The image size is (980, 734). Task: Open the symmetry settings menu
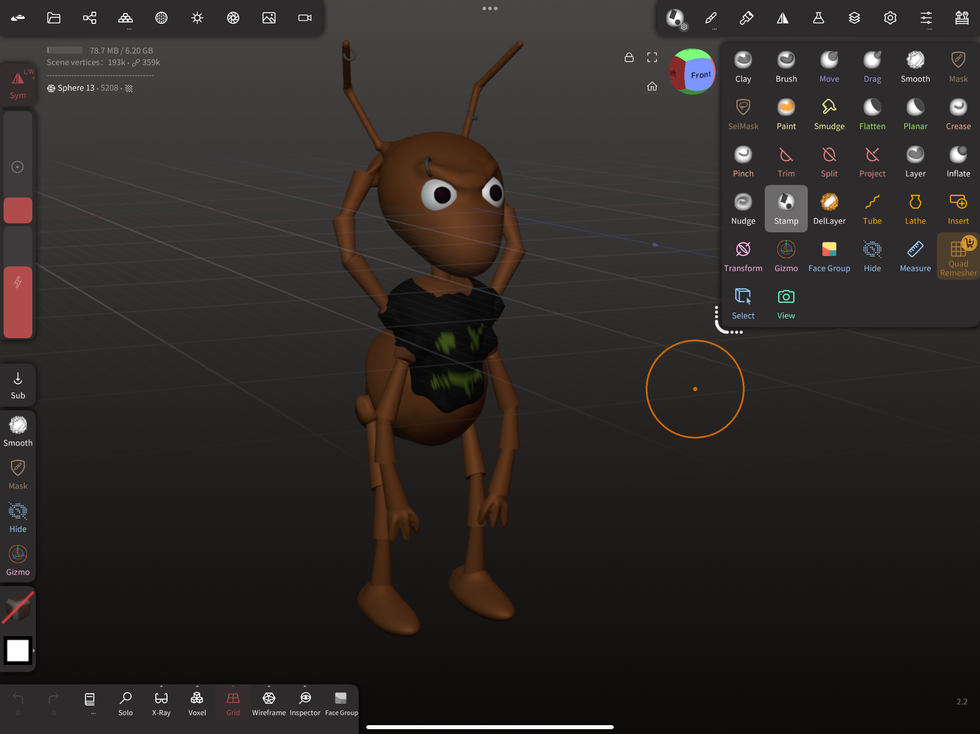coord(782,18)
